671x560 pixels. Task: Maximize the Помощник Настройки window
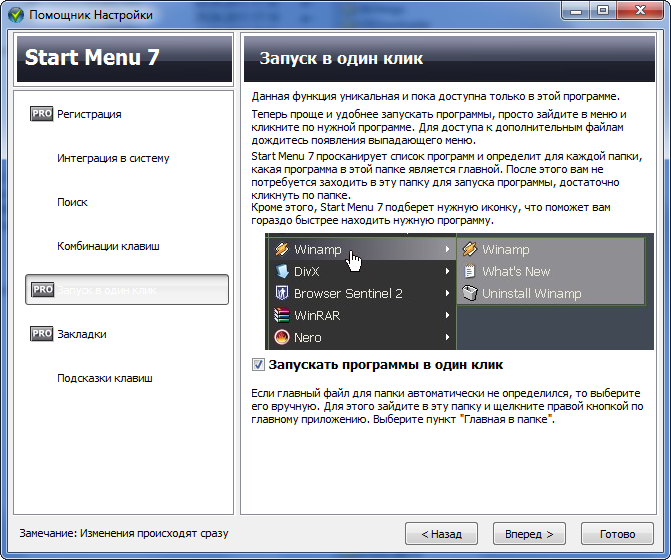pos(603,10)
